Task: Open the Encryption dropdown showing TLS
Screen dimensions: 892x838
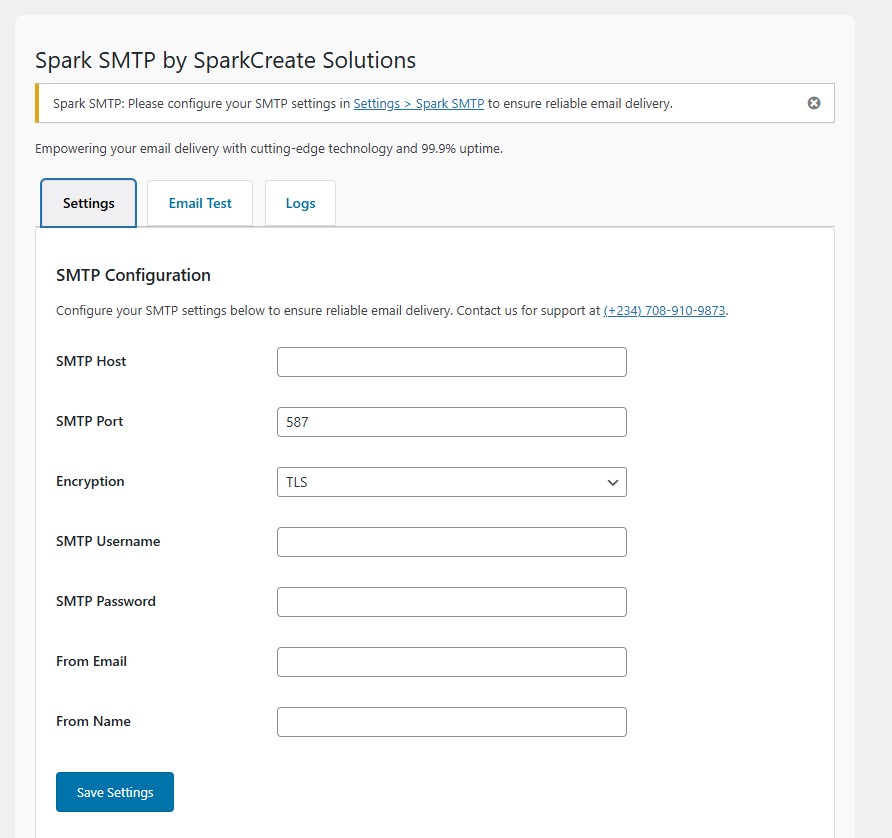Action: pyautogui.click(x=451, y=482)
